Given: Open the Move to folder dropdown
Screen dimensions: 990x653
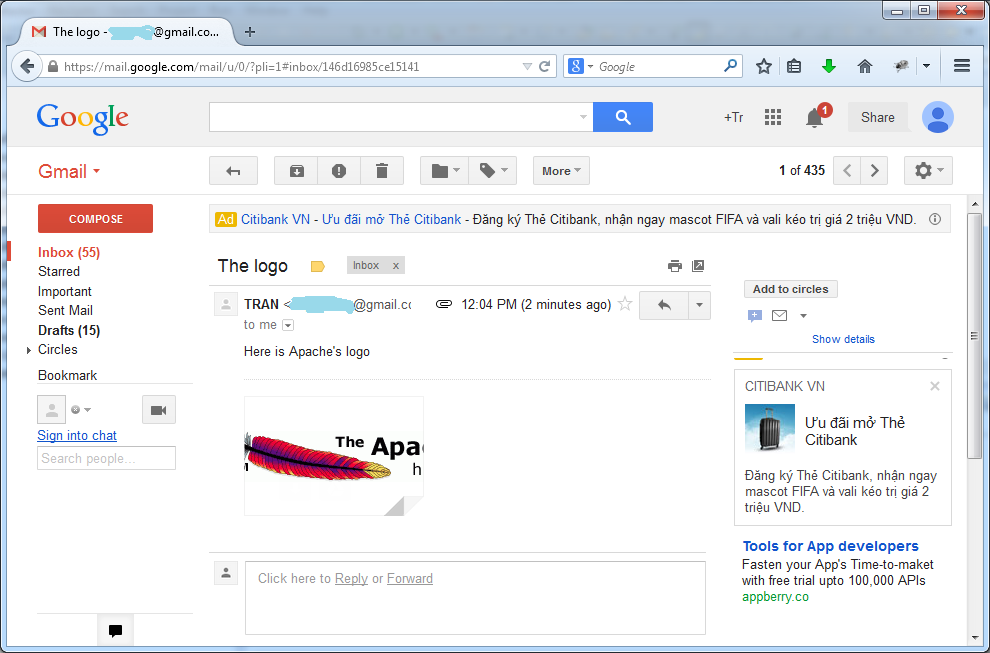Looking at the screenshot, I should 444,171.
